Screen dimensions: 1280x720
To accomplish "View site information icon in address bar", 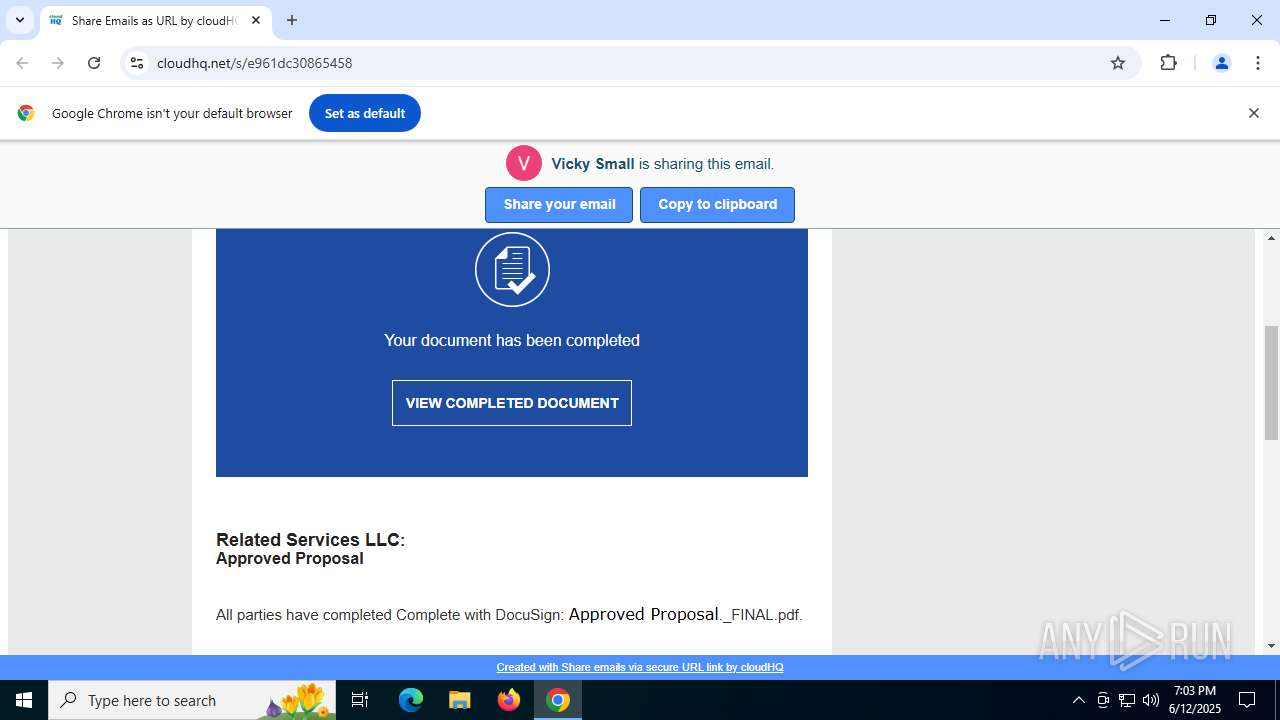I will point(138,63).
